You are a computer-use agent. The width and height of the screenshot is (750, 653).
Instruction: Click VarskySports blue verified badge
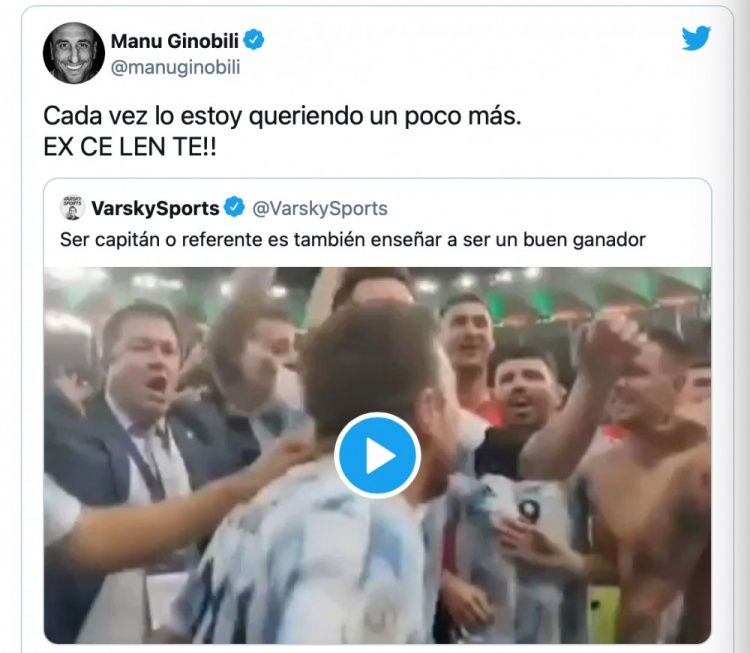click(234, 207)
